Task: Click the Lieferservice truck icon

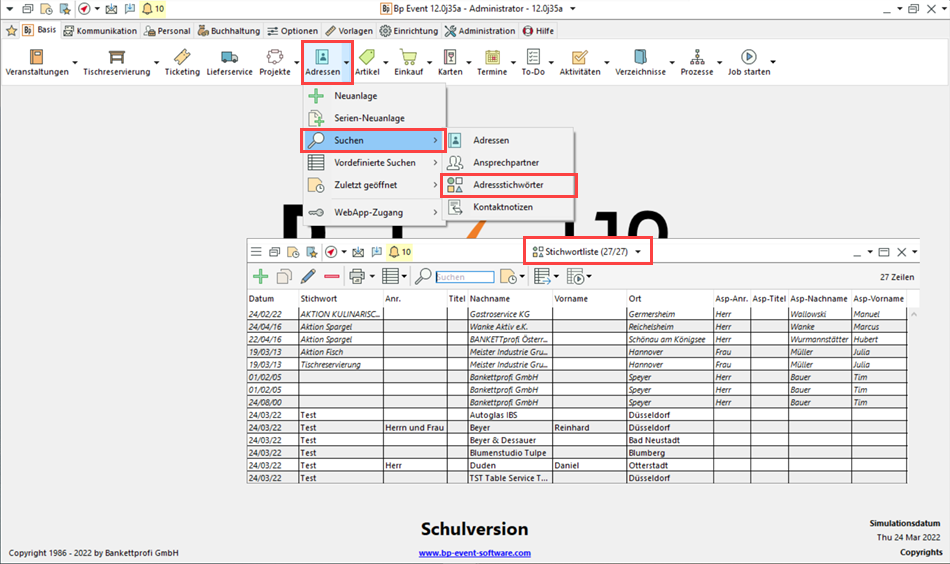Action: (229, 62)
